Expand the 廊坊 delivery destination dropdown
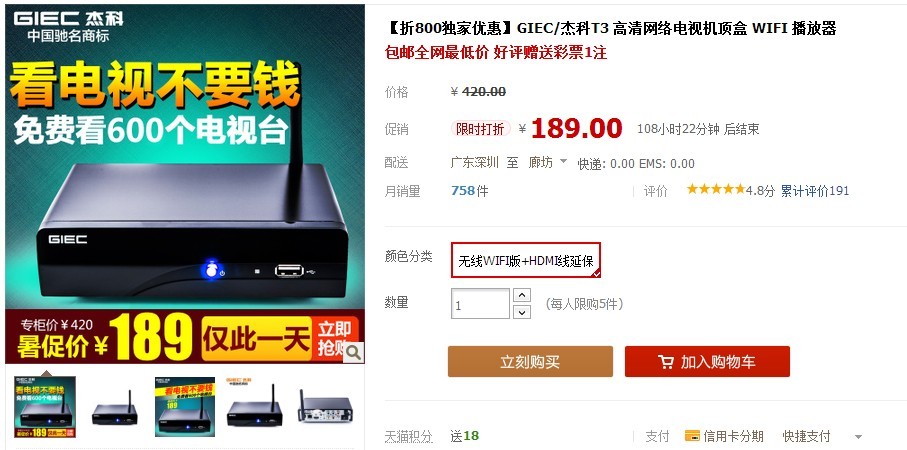The width and height of the screenshot is (907, 450). 563,161
